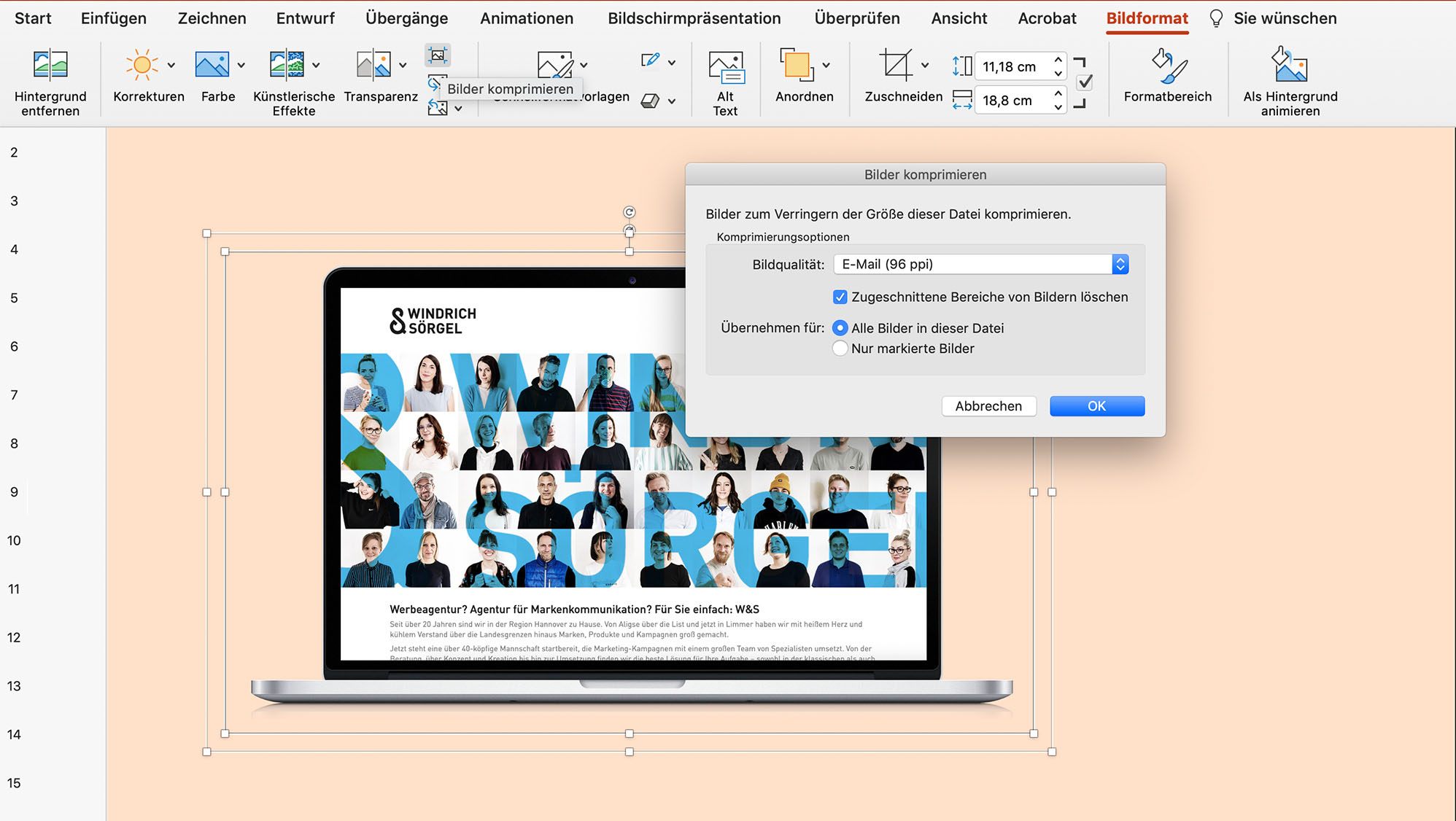Open the picture styles gallery icon
The height and width of the screenshot is (821, 1456).
coord(555,65)
